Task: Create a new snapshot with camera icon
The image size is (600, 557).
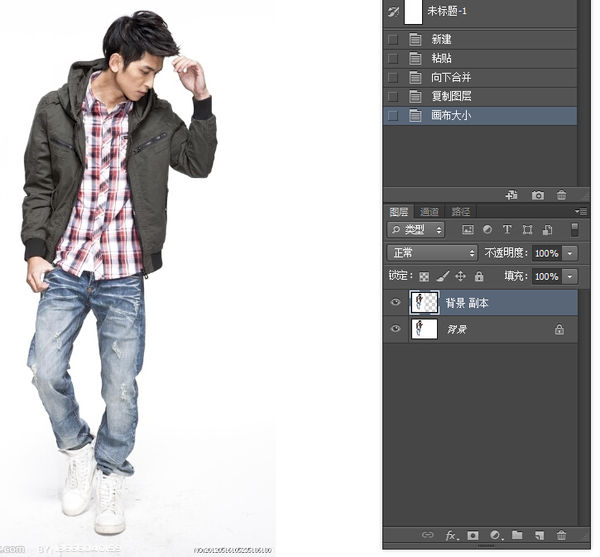Action: pyautogui.click(x=538, y=195)
